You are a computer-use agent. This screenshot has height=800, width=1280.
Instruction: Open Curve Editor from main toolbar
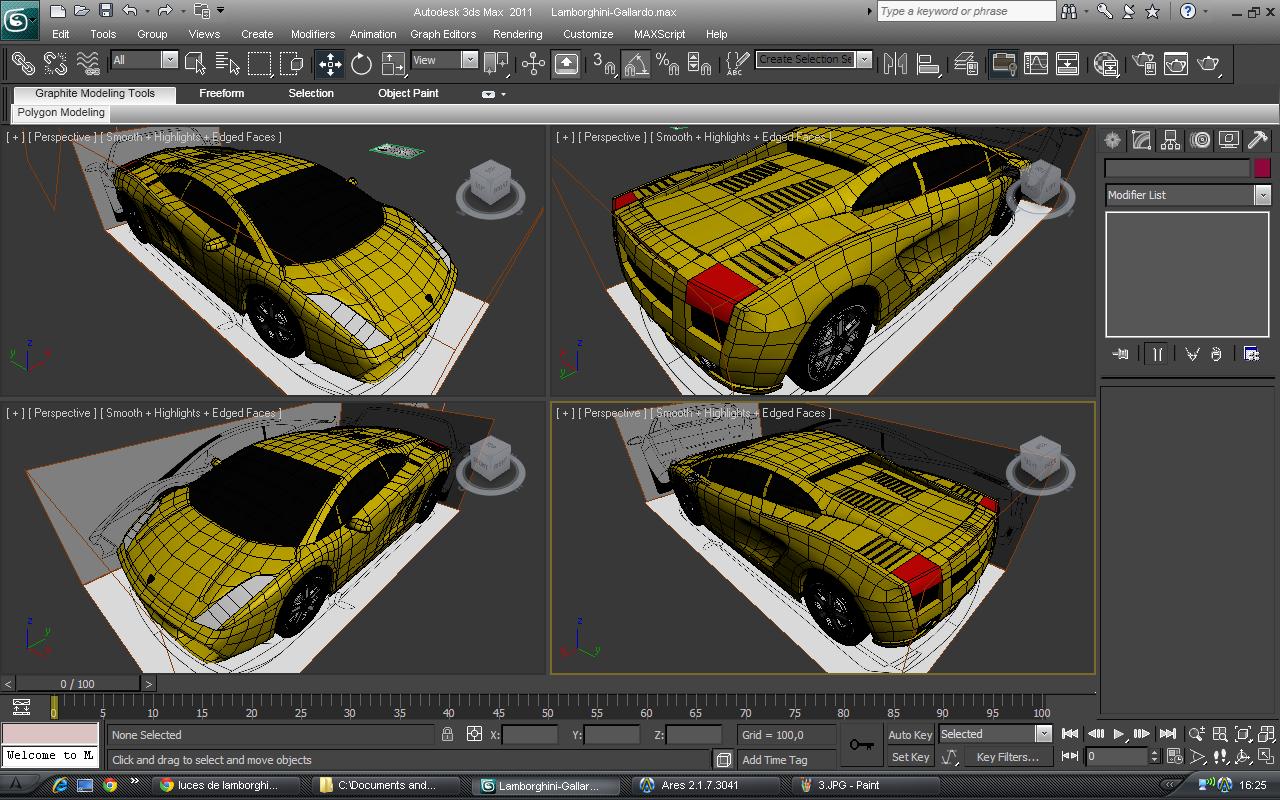(1036, 64)
